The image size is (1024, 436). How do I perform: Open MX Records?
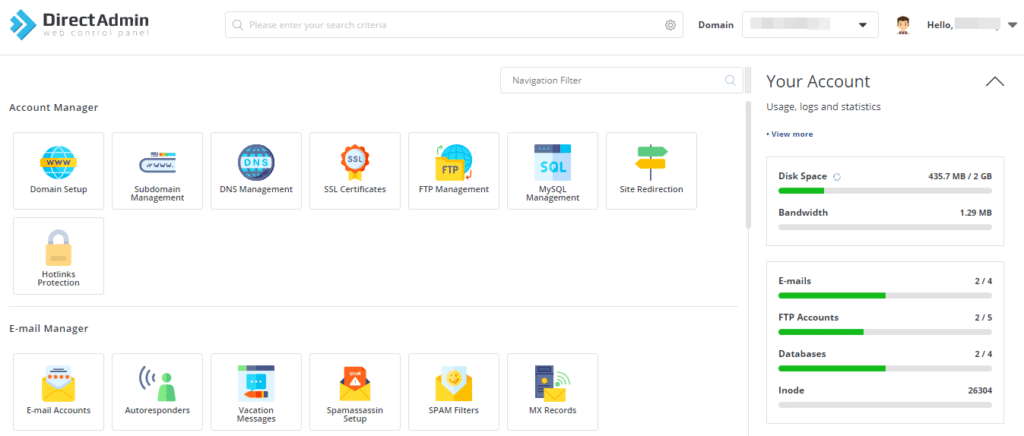click(553, 391)
